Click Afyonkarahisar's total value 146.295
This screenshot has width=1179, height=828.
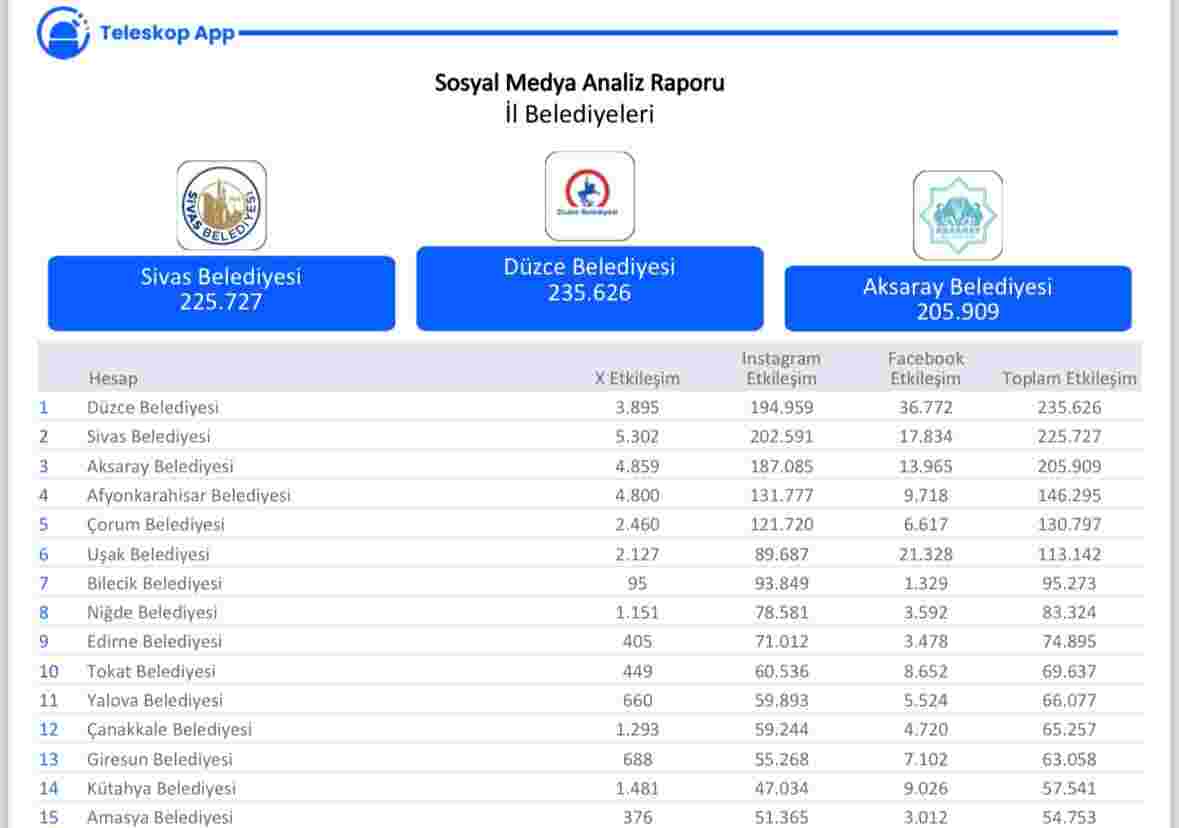click(1069, 496)
